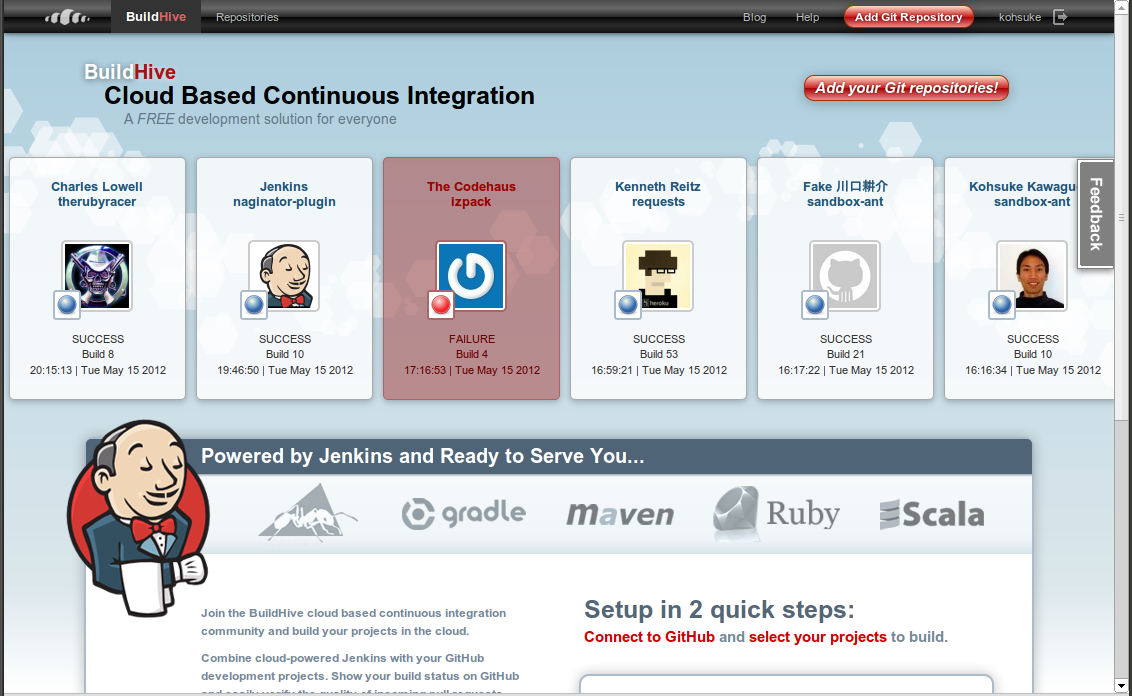Click 'Build 8' on the therubyracer card
1132x696 pixels.
point(97,354)
